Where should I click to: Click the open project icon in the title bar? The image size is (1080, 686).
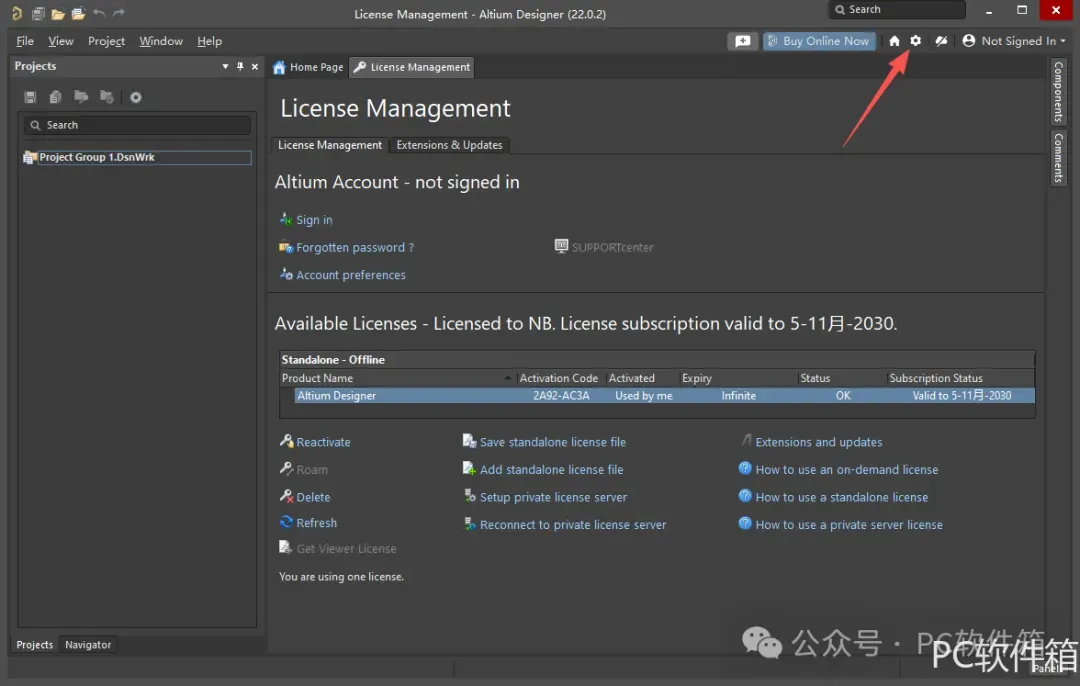tap(79, 13)
